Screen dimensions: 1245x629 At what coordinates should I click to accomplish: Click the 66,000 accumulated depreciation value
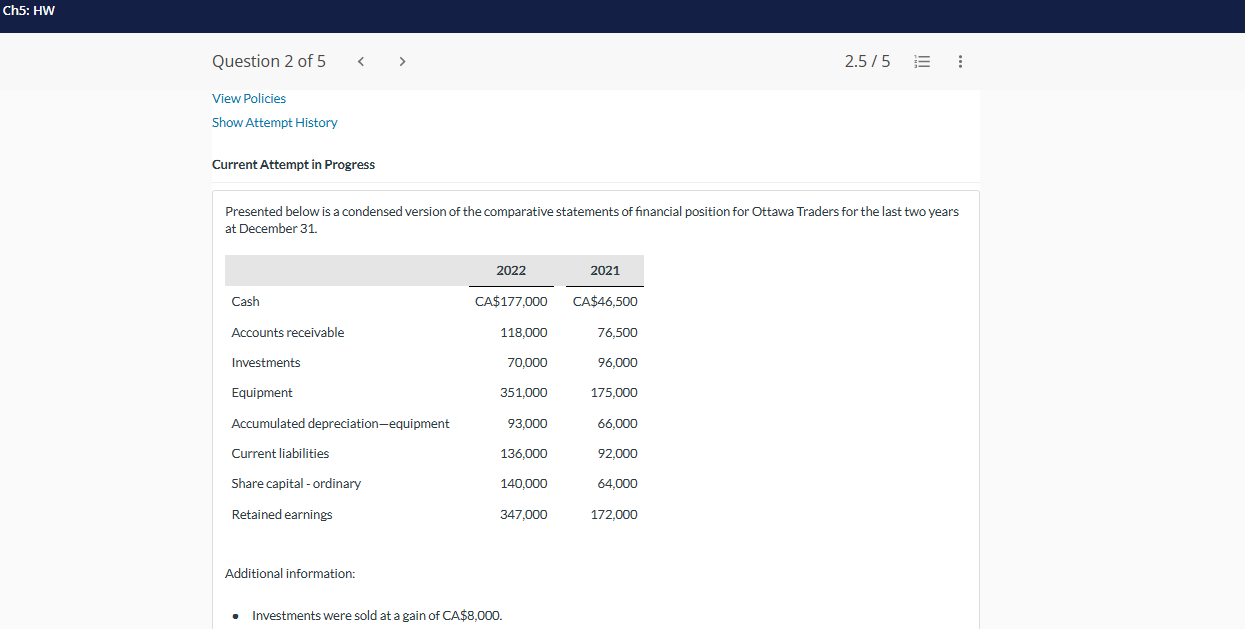tap(617, 423)
